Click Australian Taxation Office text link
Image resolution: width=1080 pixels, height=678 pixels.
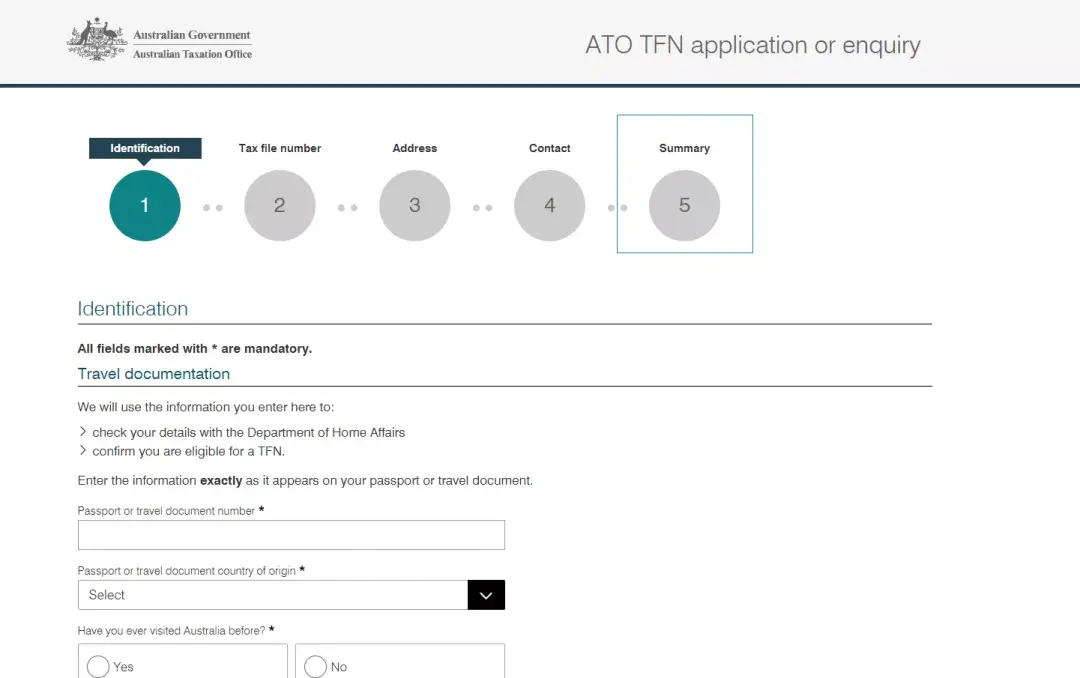[x=192, y=54]
